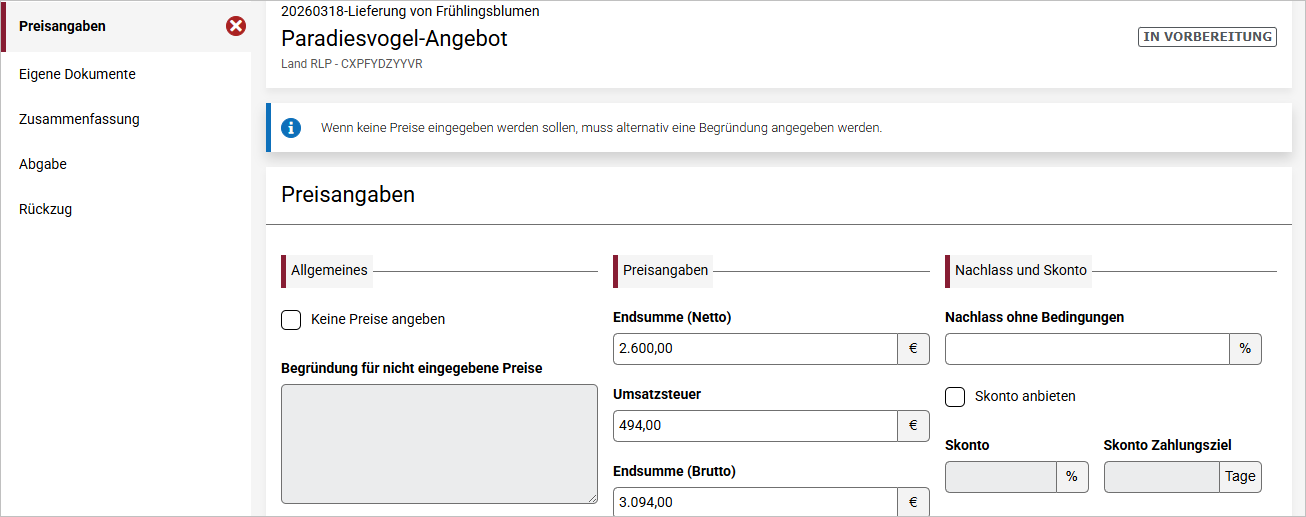Click the red error icon beside Preisangaben
1306x517 pixels.
tap(236, 26)
